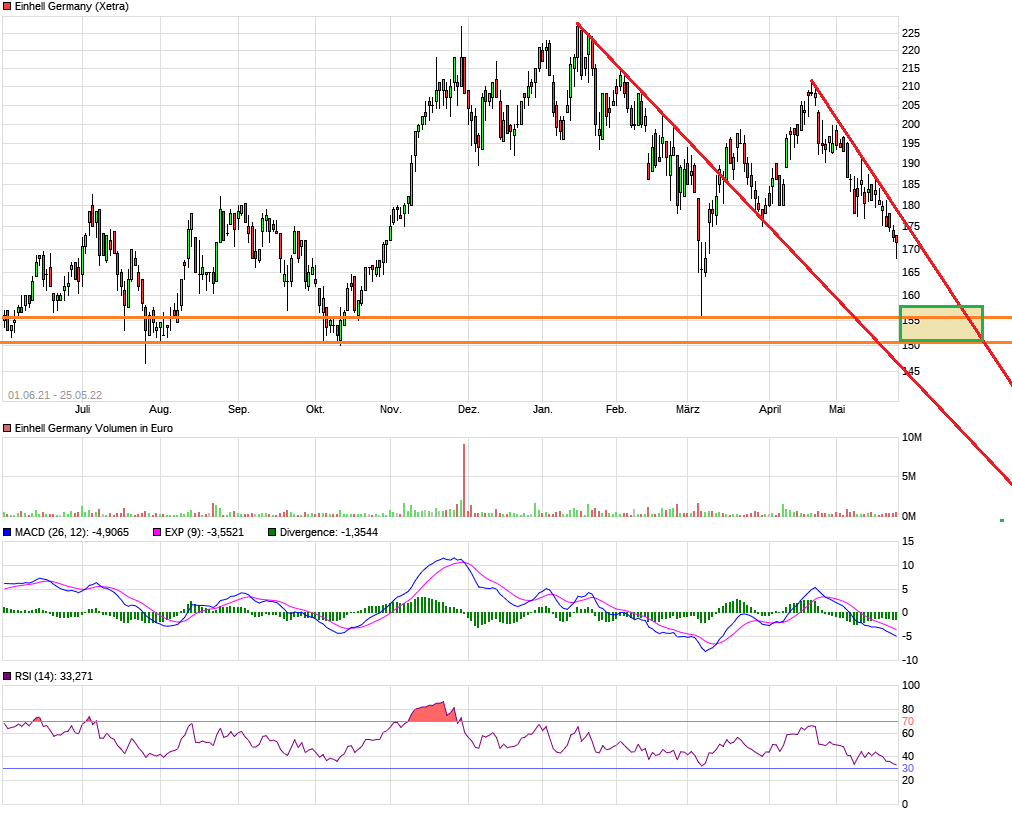Click the Einhell Germany (Xetra) chart title

point(71,6)
